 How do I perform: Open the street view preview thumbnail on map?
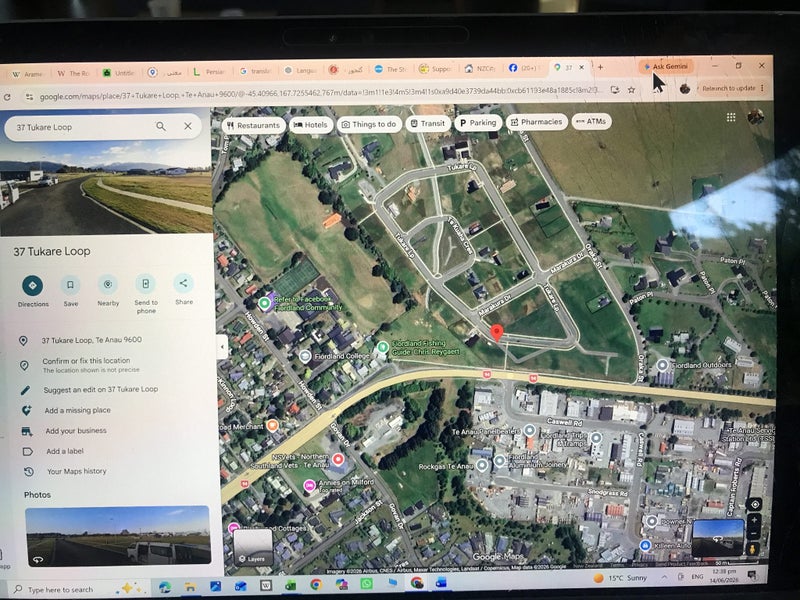pos(717,537)
